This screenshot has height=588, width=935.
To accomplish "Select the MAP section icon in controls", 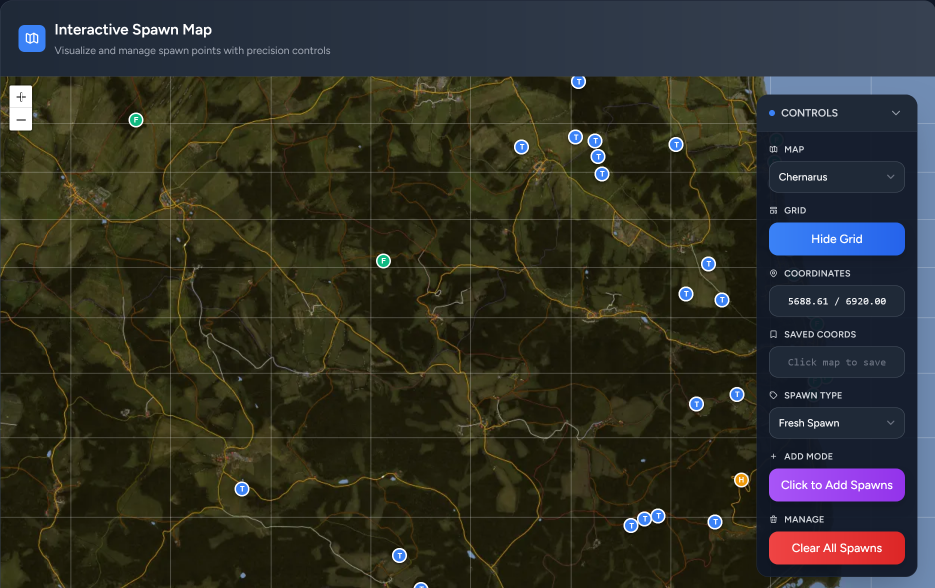I will tap(773, 148).
